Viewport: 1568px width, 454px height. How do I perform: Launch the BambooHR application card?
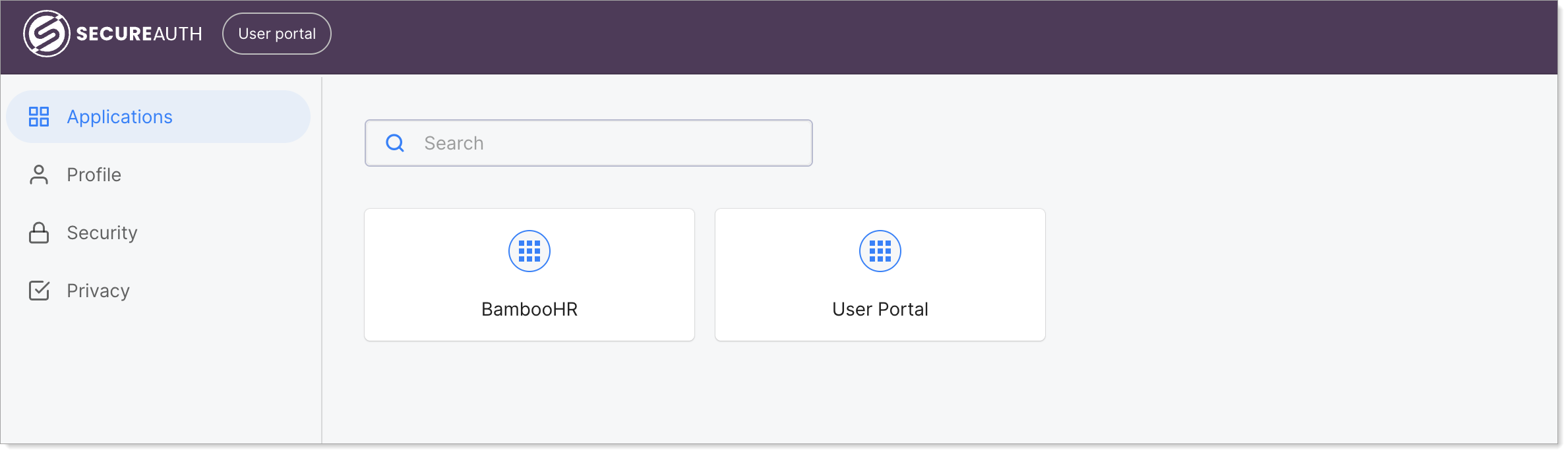529,275
